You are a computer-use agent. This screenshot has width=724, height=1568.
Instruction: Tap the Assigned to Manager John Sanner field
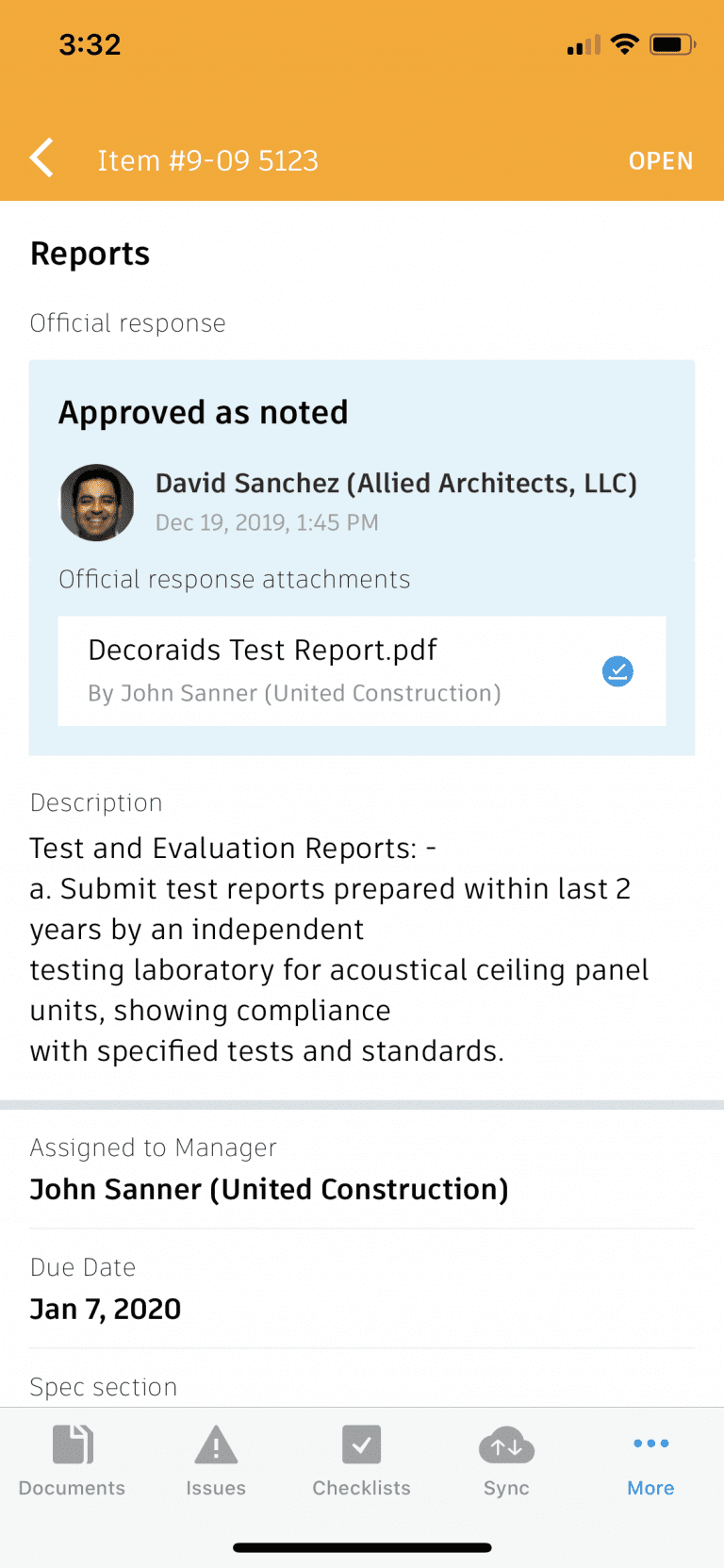click(269, 1190)
